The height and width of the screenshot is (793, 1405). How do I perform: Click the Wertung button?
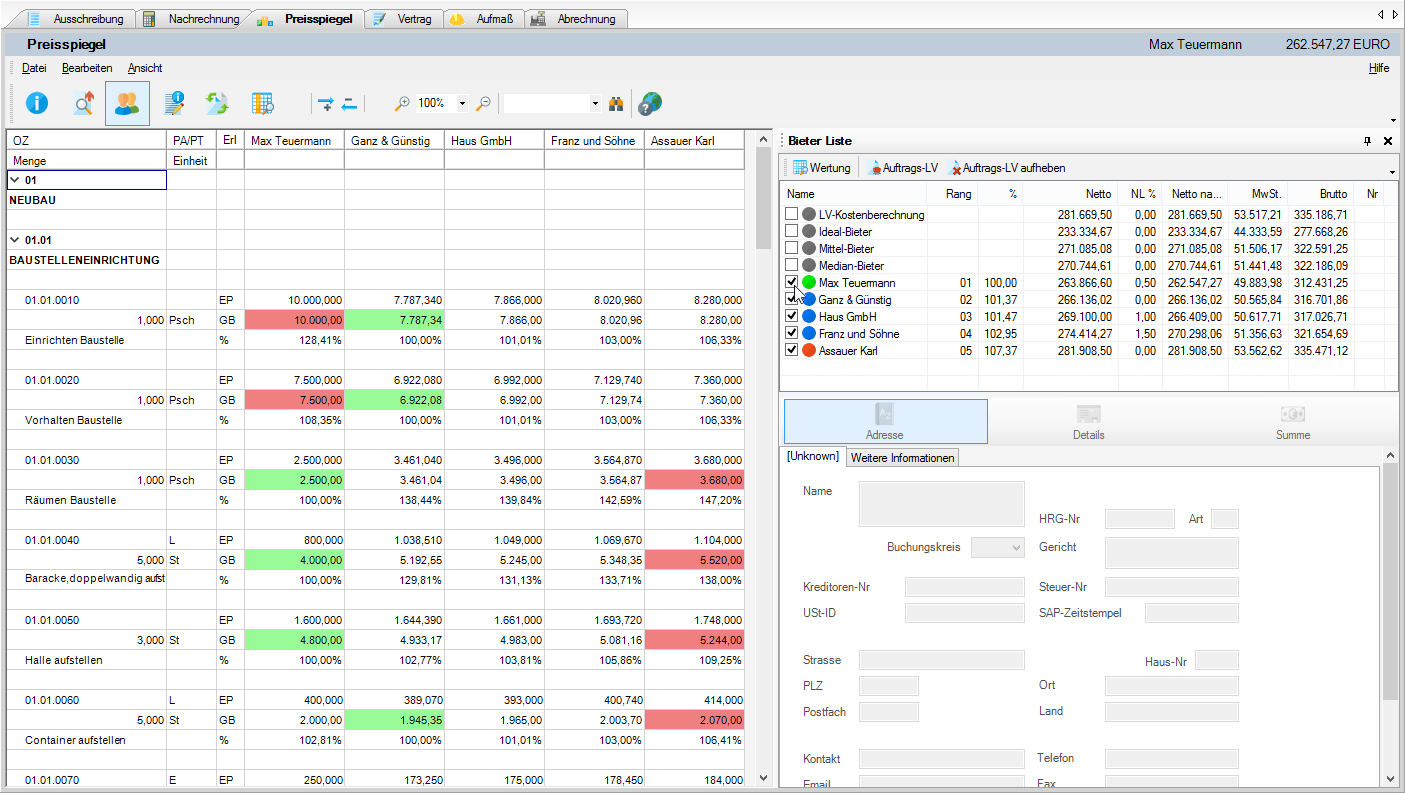(822, 167)
